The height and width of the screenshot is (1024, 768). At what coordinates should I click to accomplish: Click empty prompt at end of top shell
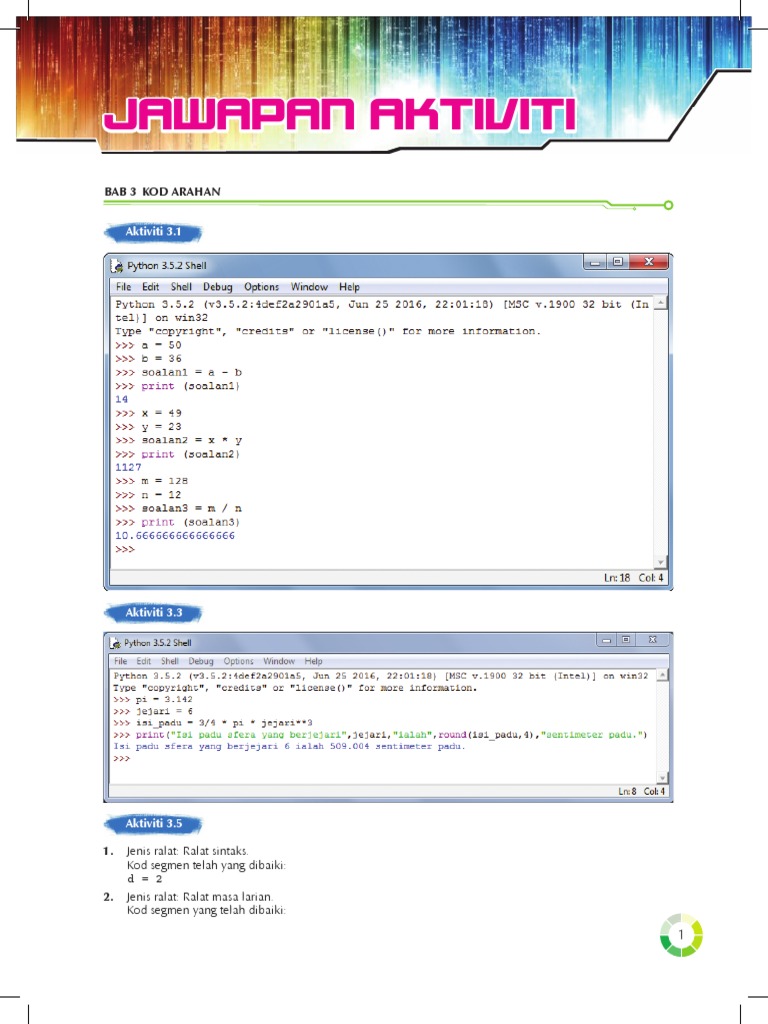click(125, 549)
